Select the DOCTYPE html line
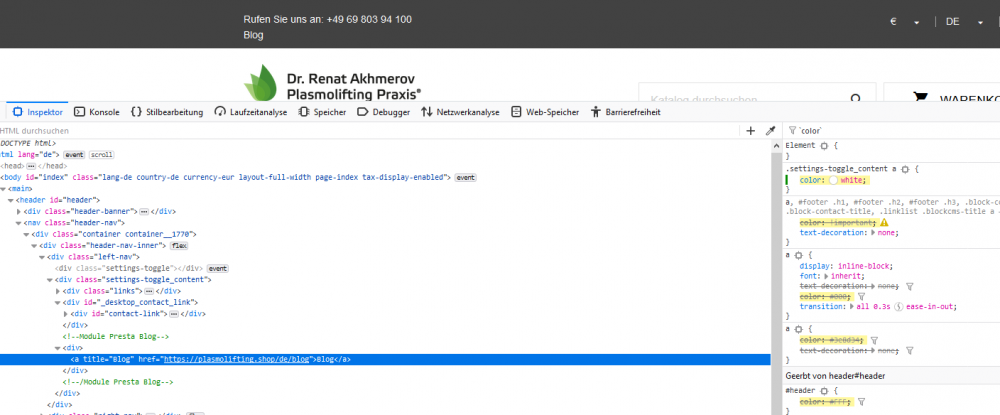Screen dimensions: 1000x415 28,143
